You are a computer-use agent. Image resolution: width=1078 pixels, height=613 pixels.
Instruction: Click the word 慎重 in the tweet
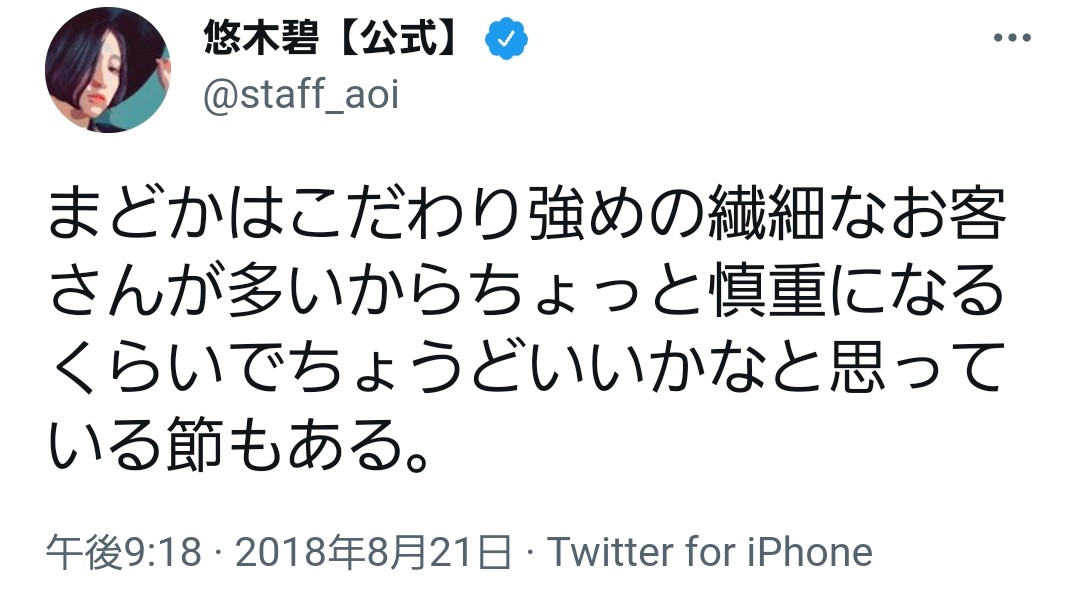point(769,291)
